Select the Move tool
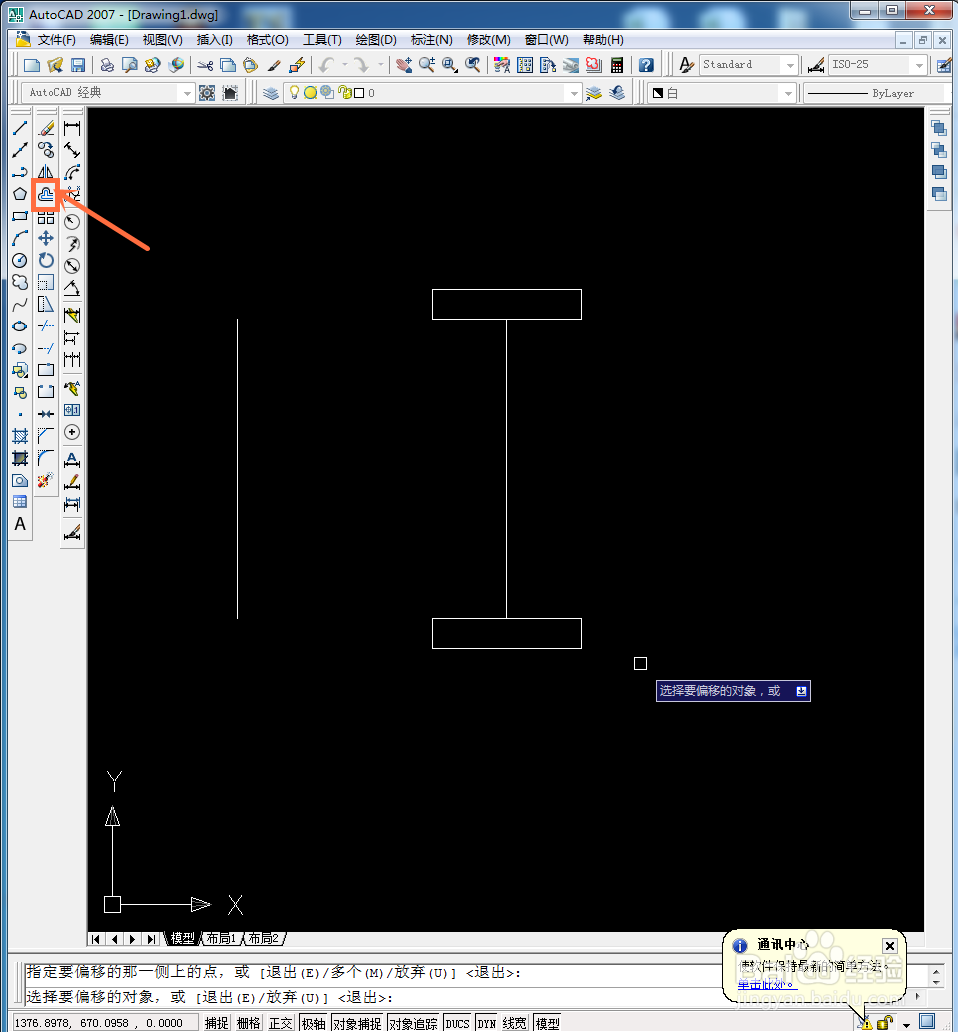 46,238
